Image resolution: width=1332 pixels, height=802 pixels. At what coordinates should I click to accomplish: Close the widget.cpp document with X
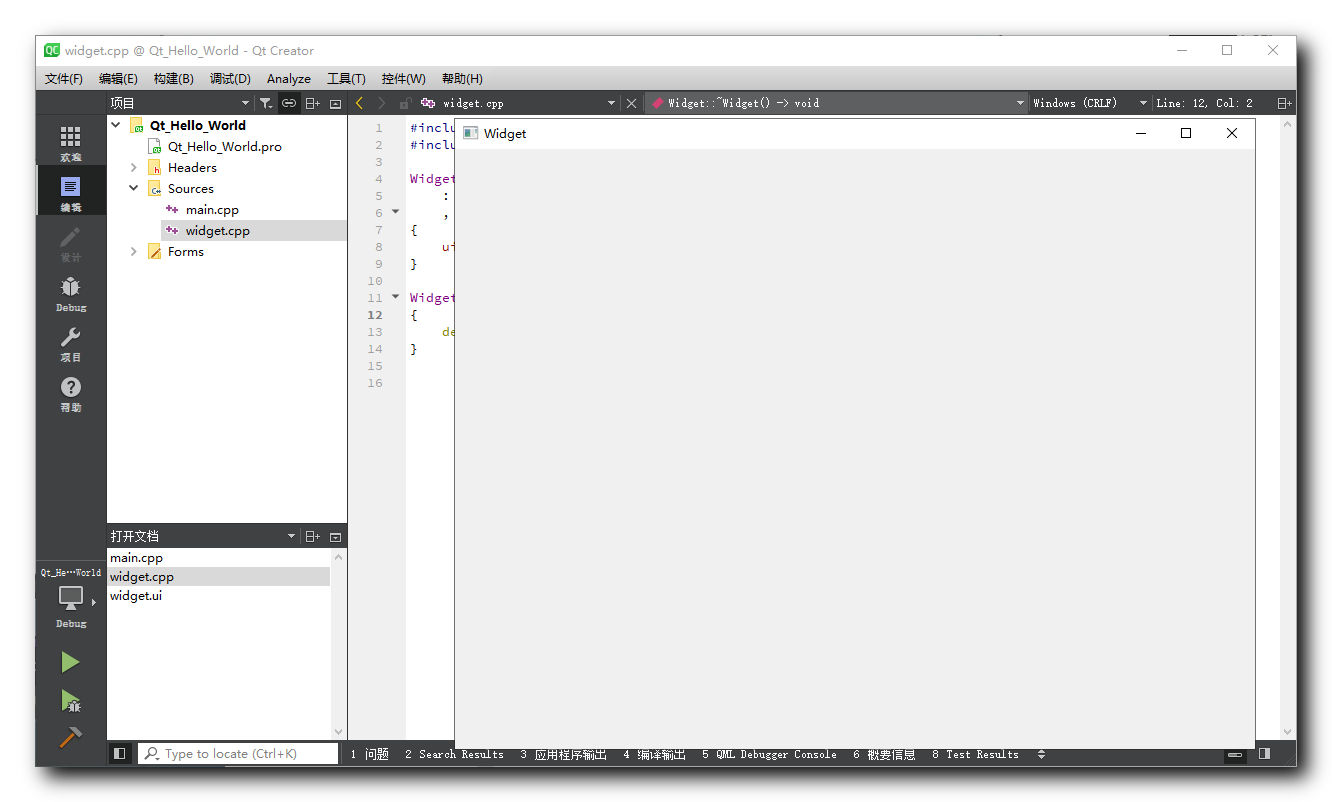click(631, 103)
